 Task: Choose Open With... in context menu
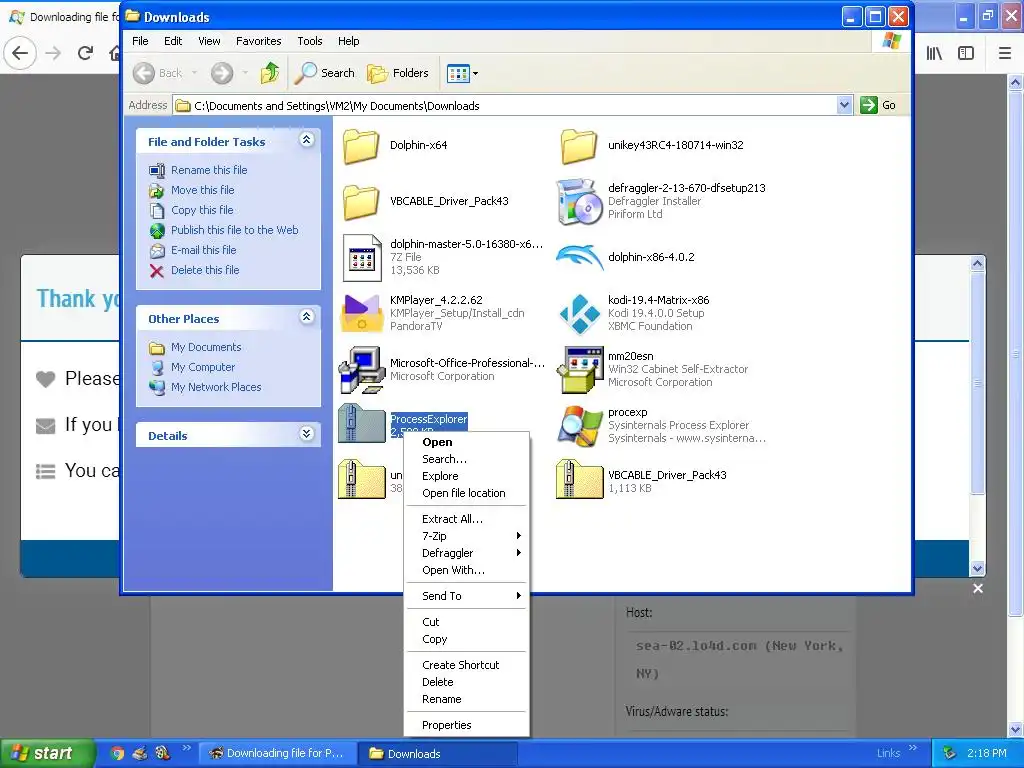point(466,570)
